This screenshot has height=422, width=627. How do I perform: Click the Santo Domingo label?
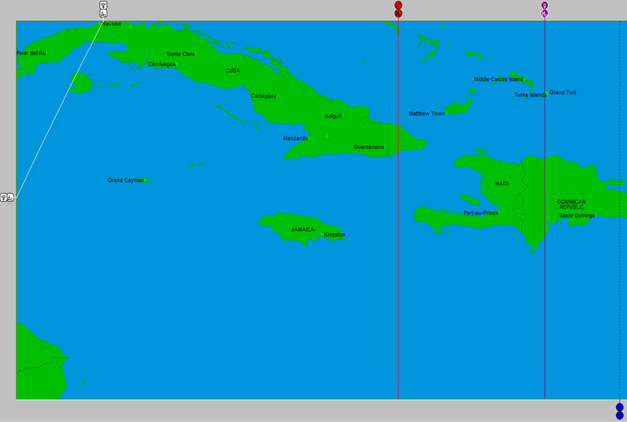click(577, 216)
